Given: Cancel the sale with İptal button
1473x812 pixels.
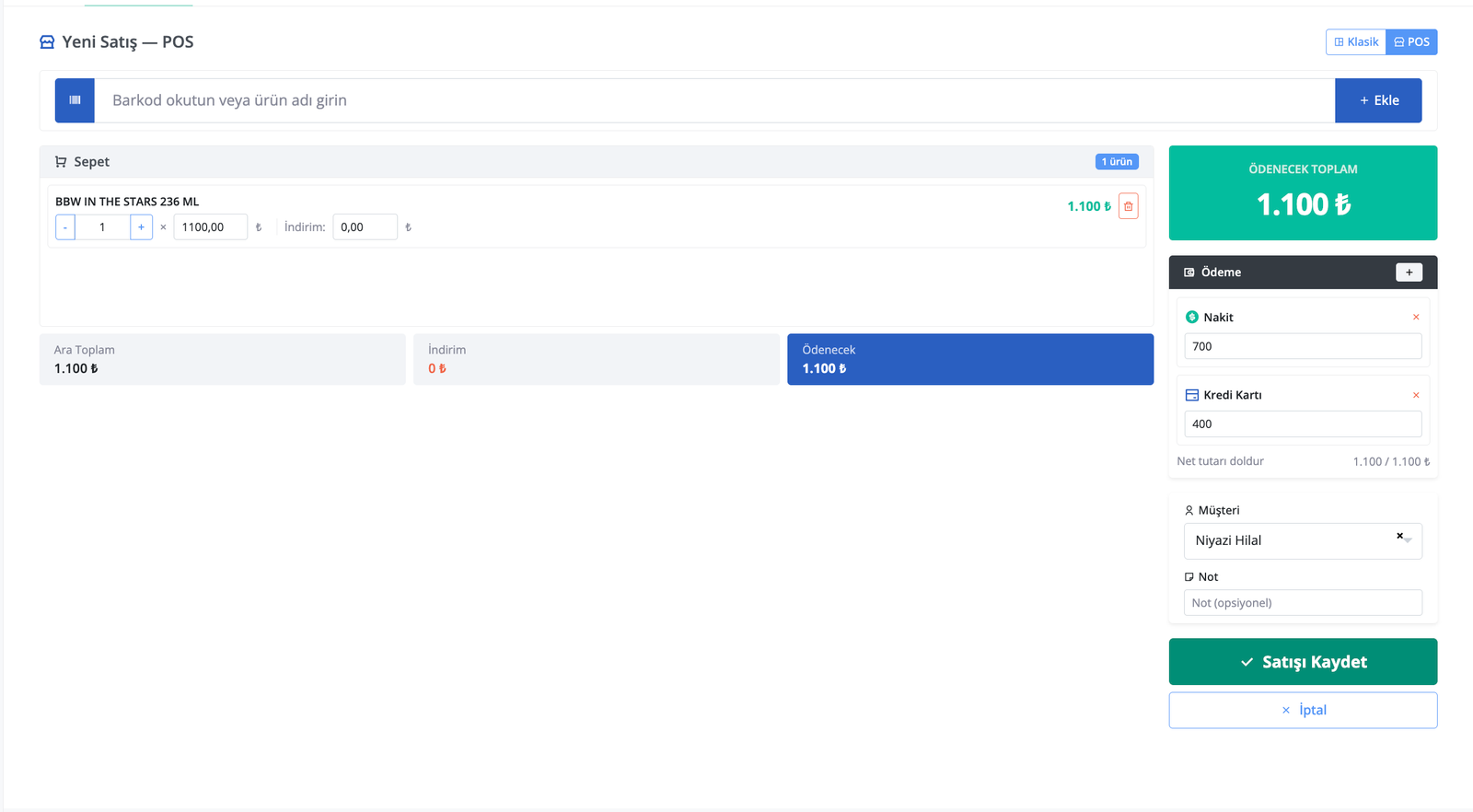Looking at the screenshot, I should point(1303,711).
